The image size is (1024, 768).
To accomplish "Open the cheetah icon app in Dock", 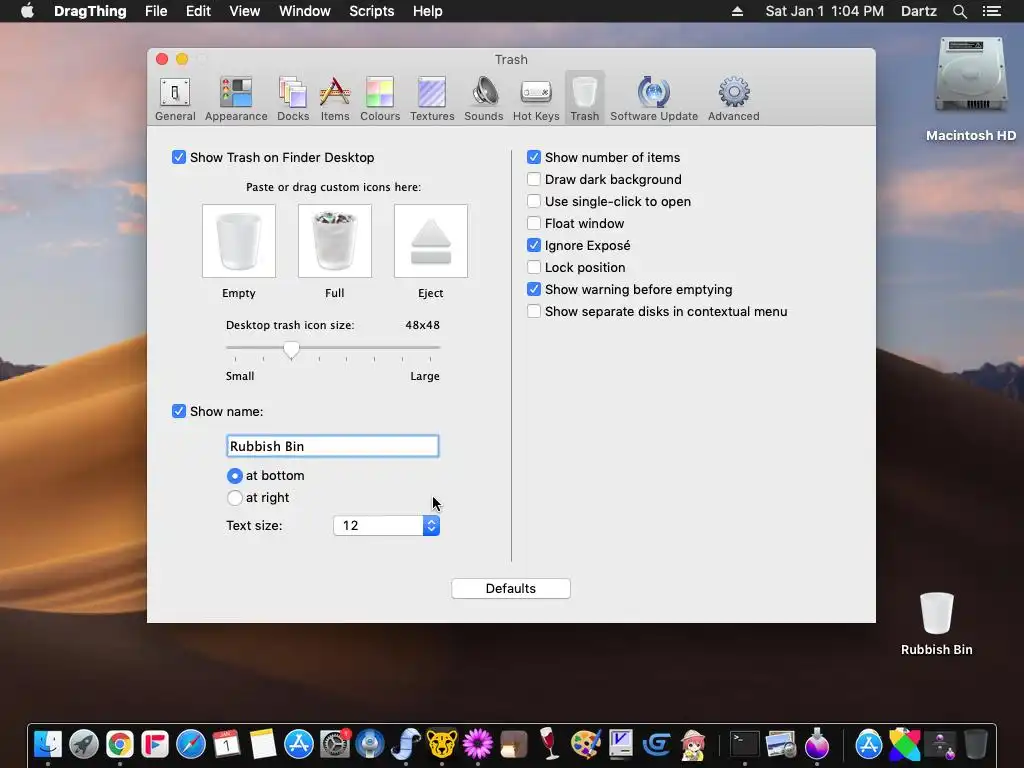I will [x=442, y=744].
